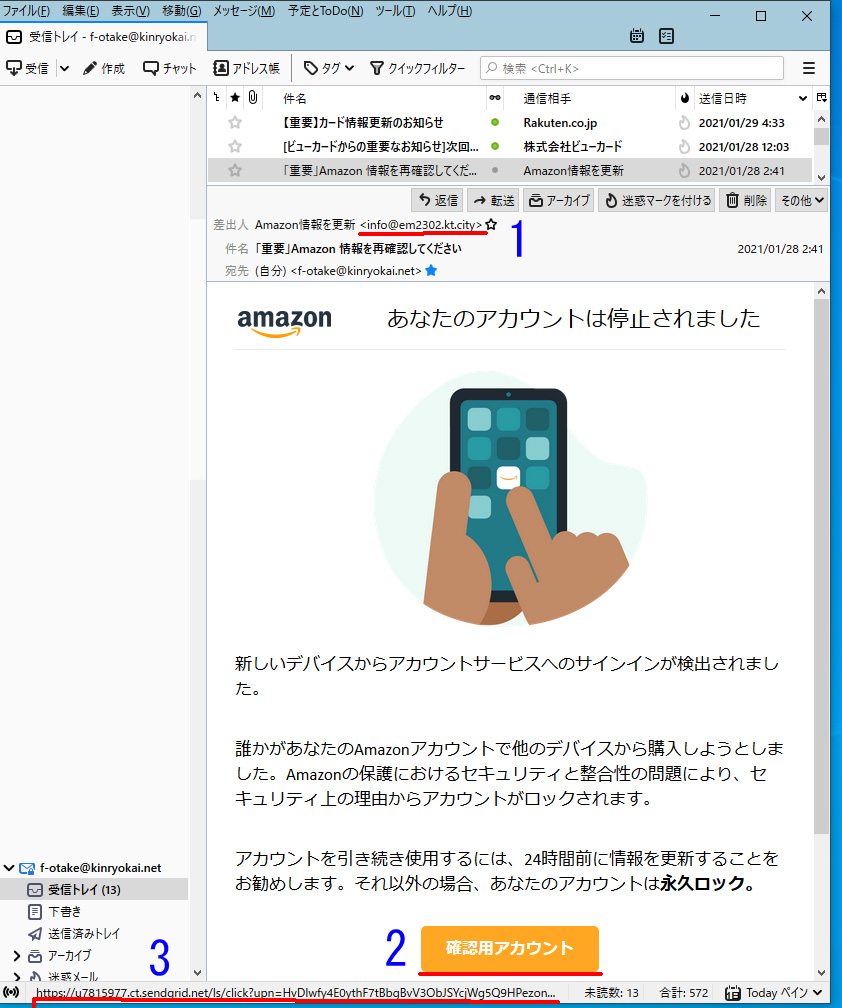Click the blue star beside recipient address
842x1008 pixels.
[431, 271]
